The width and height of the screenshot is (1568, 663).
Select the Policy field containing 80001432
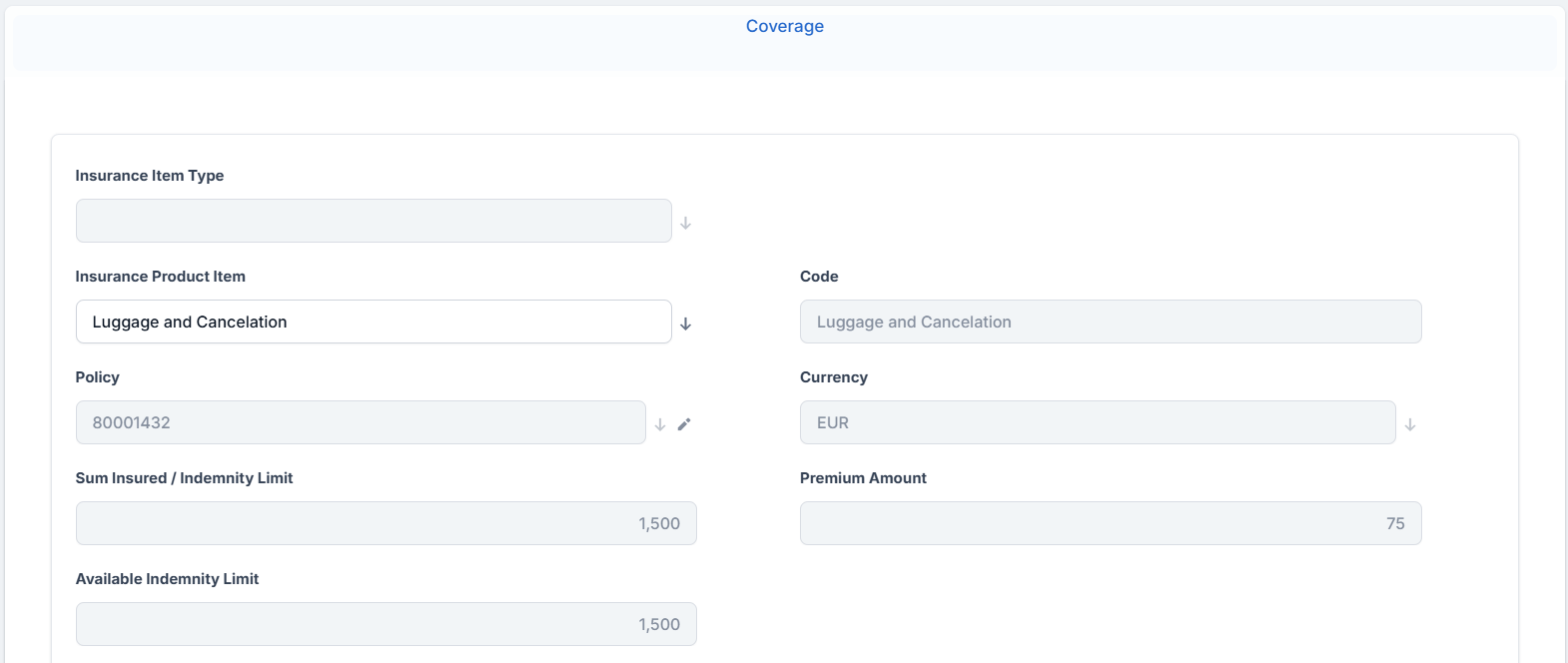click(x=361, y=422)
